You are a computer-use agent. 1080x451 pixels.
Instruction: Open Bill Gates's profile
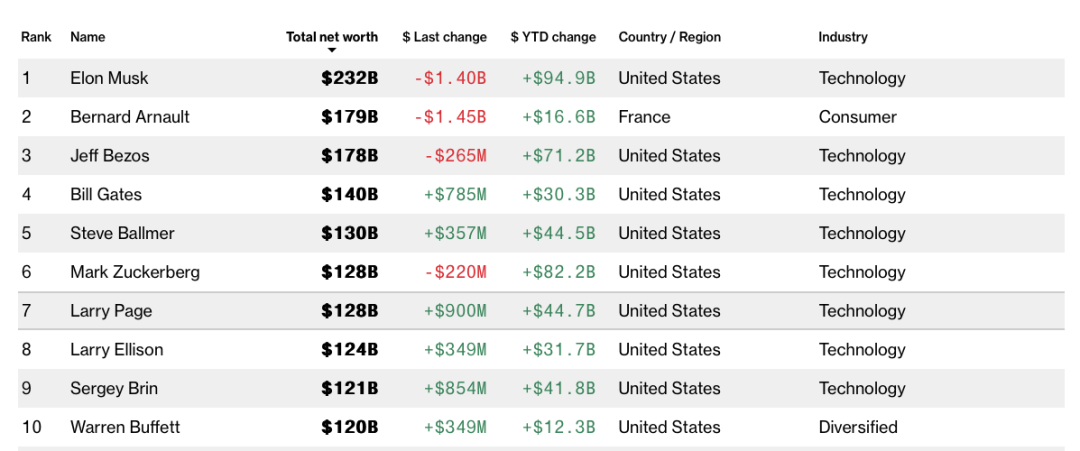tap(106, 195)
